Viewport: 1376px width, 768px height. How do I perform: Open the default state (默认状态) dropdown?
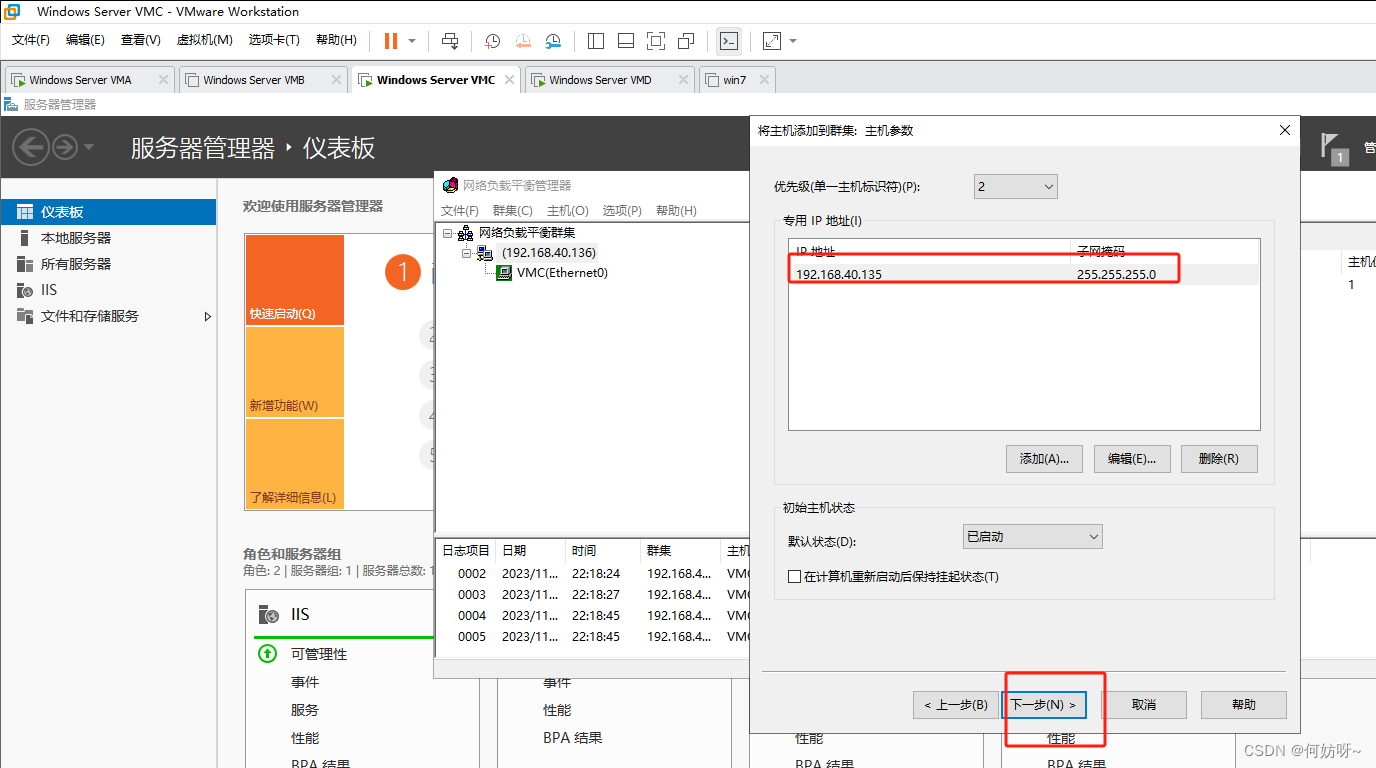1031,537
